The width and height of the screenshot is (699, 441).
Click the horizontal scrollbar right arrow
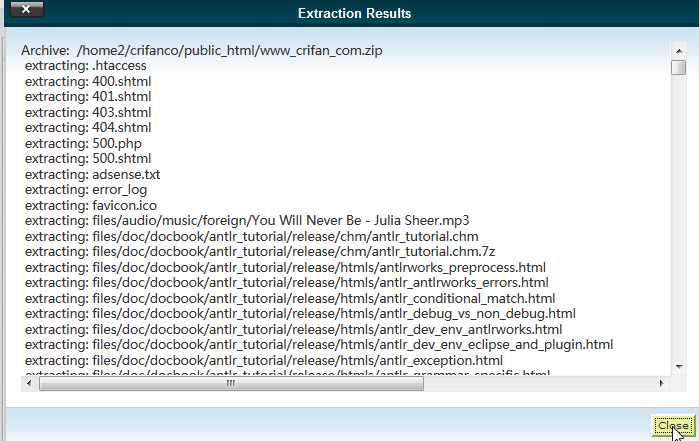[x=661, y=383]
